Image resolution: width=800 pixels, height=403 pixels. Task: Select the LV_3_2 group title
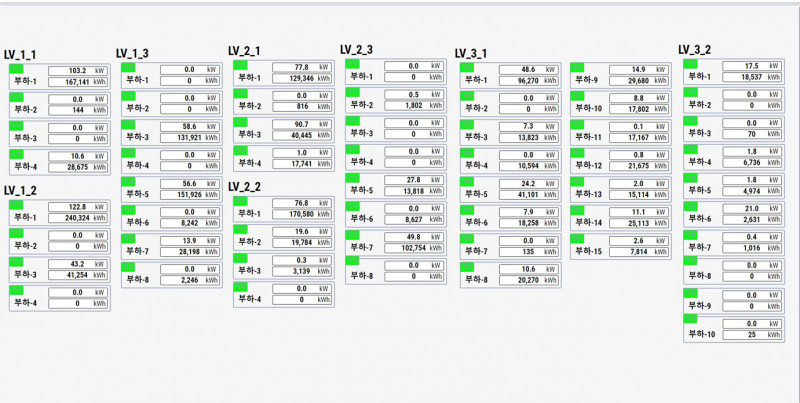(695, 49)
